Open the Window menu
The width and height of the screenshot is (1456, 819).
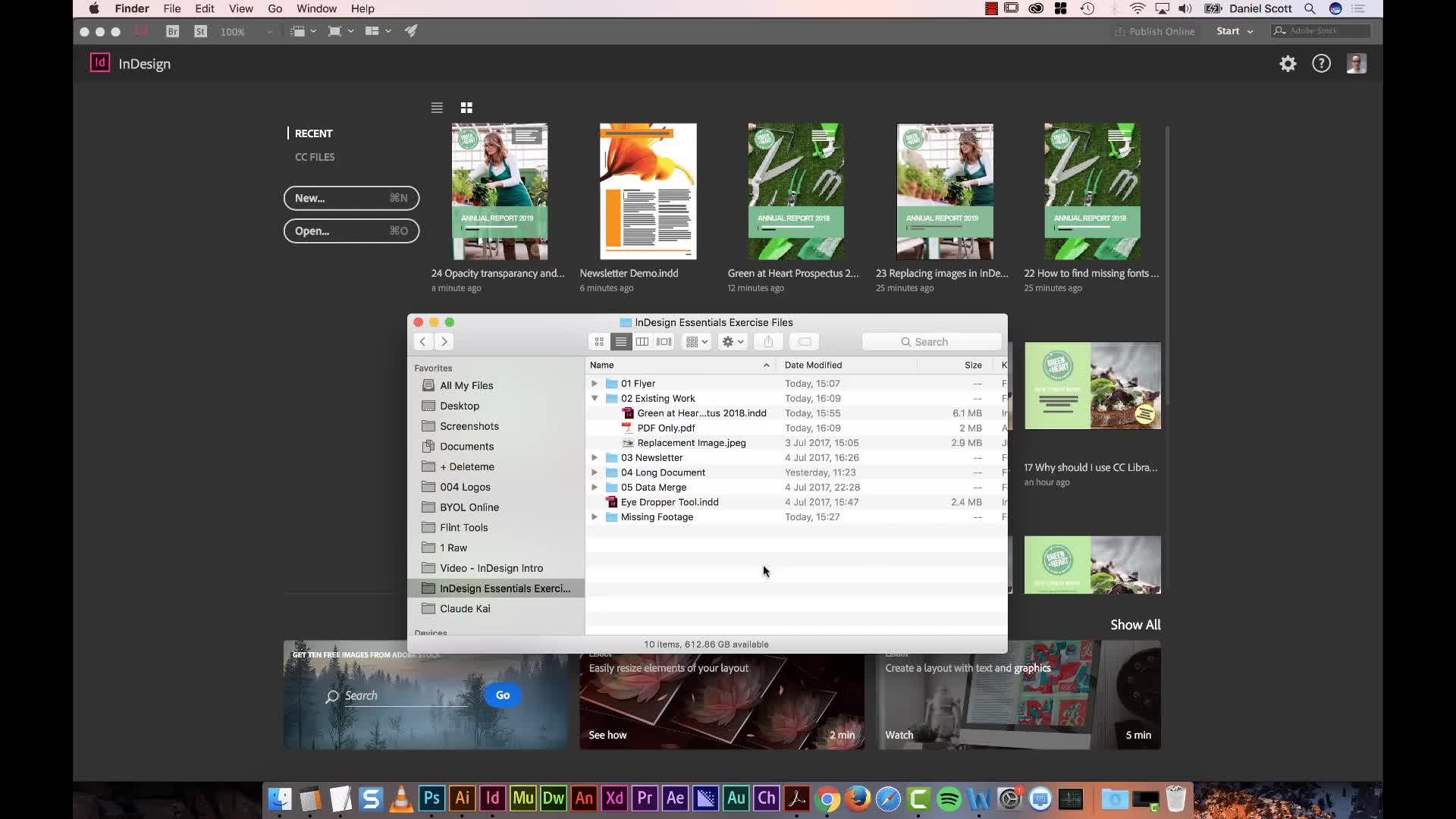316,8
